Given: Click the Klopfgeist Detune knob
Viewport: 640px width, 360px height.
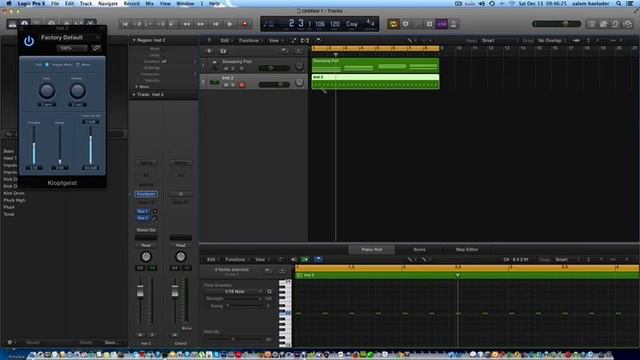Looking at the screenshot, I should 77,91.
